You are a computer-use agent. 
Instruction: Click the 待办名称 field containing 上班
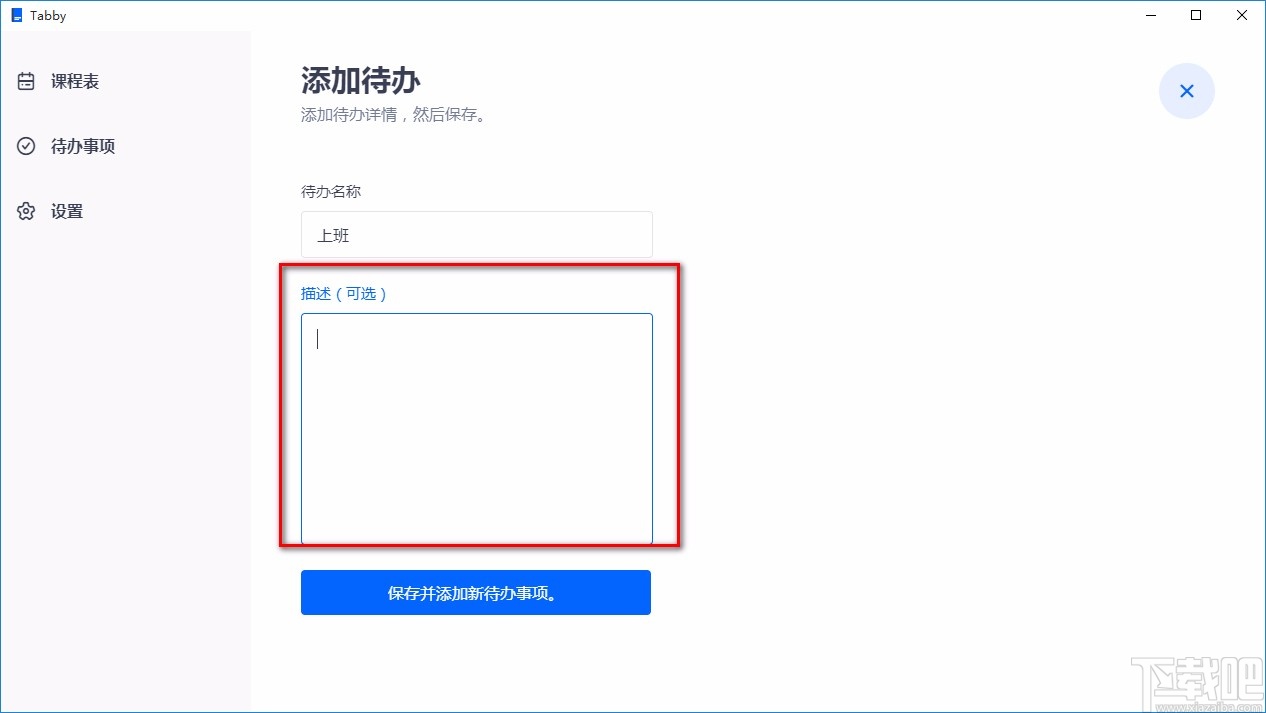tap(476, 234)
